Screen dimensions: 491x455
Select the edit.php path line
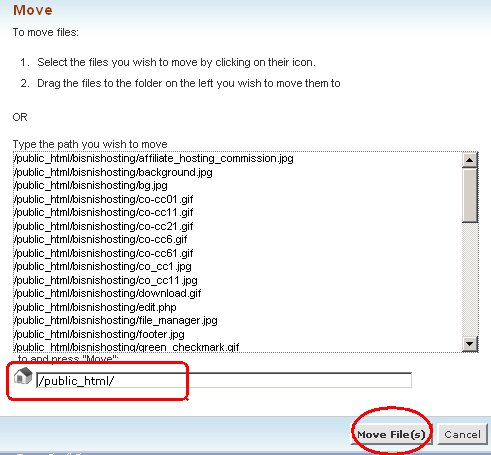(x=95, y=307)
